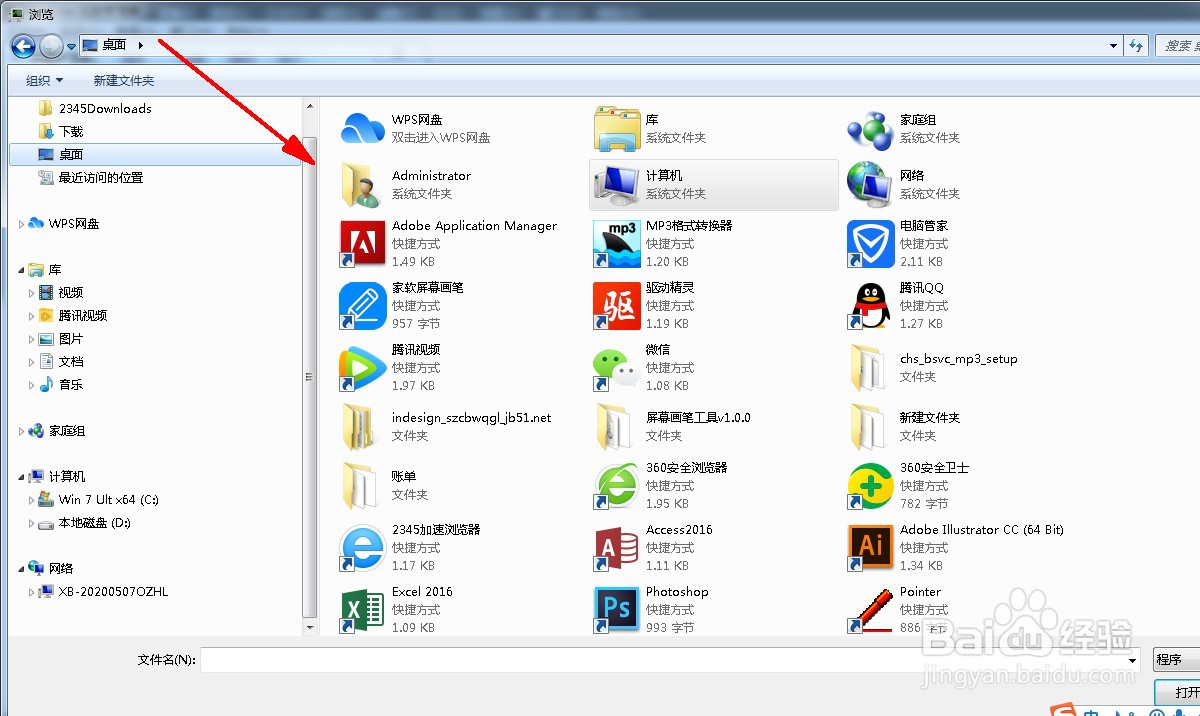The image size is (1200, 716).
Task: Select the Adobe Illustrator CC shortcut icon
Action: [870, 548]
